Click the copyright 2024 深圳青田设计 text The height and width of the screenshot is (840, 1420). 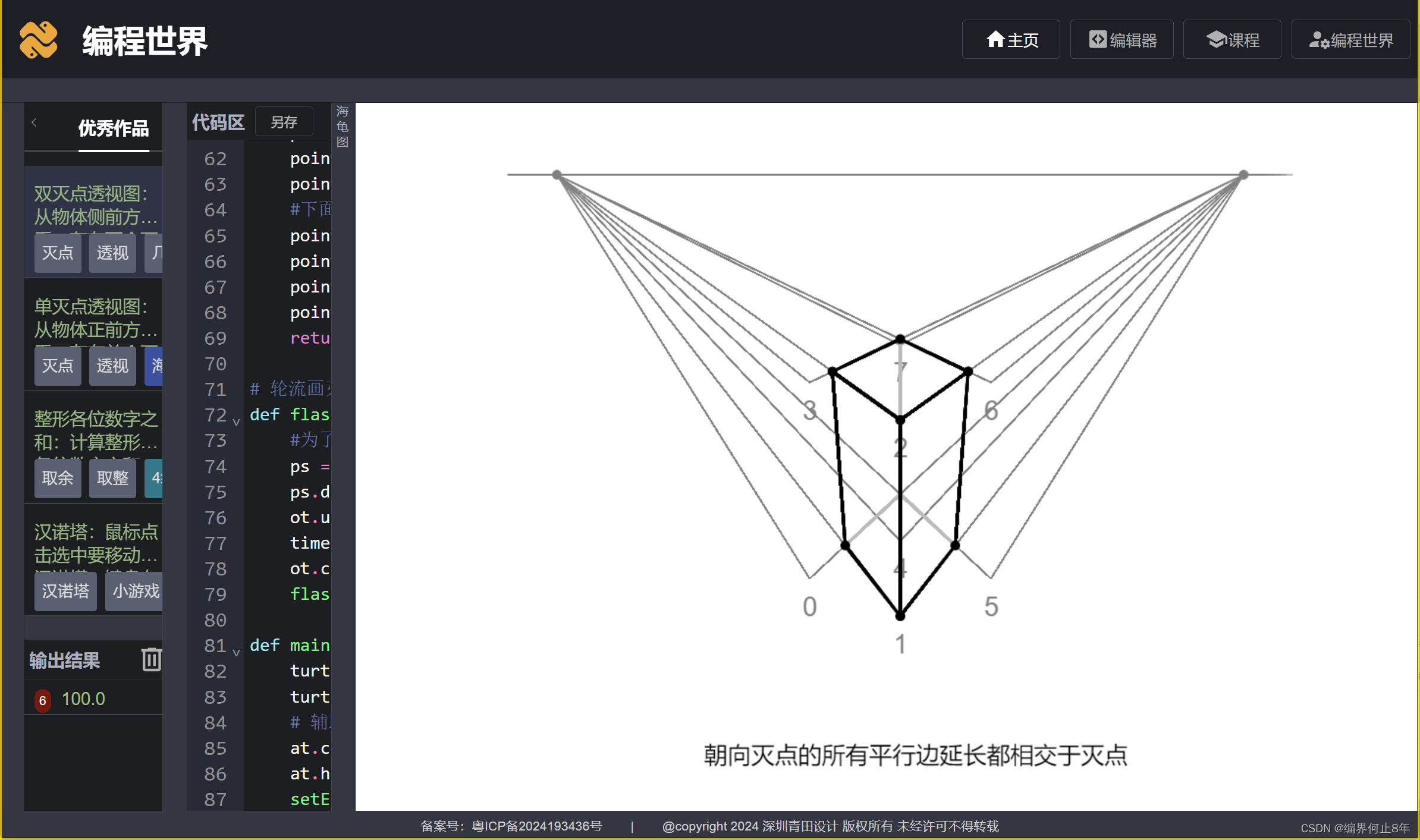pos(830,826)
